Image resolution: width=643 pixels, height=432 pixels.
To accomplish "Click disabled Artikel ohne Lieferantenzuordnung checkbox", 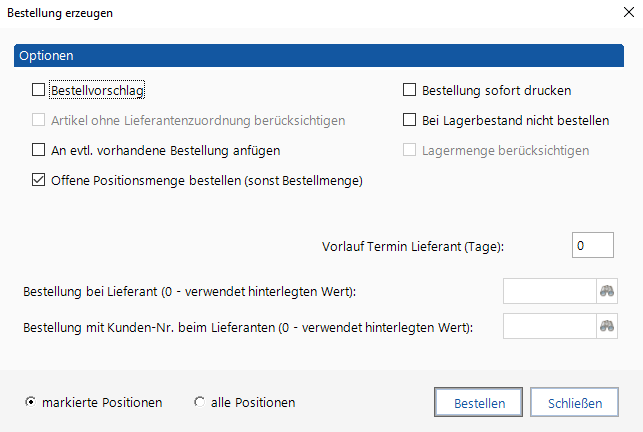I will pos(39,120).
